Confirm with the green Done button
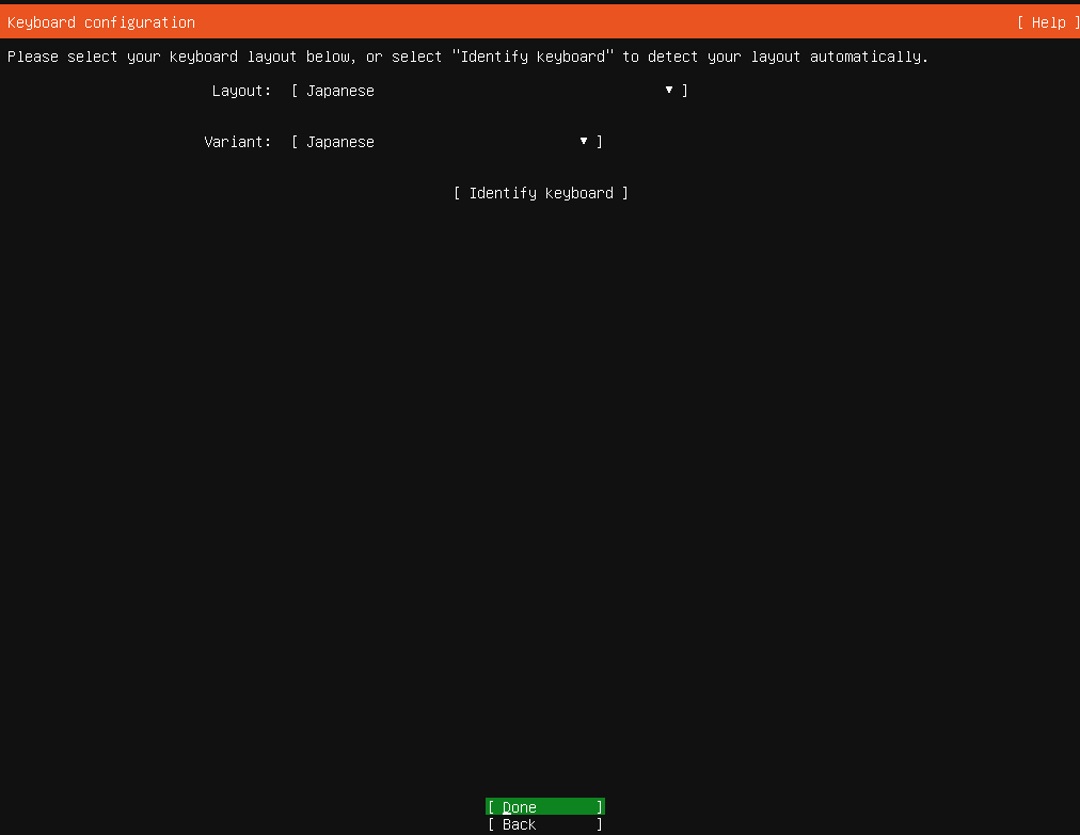The image size is (1080, 835). click(545, 807)
